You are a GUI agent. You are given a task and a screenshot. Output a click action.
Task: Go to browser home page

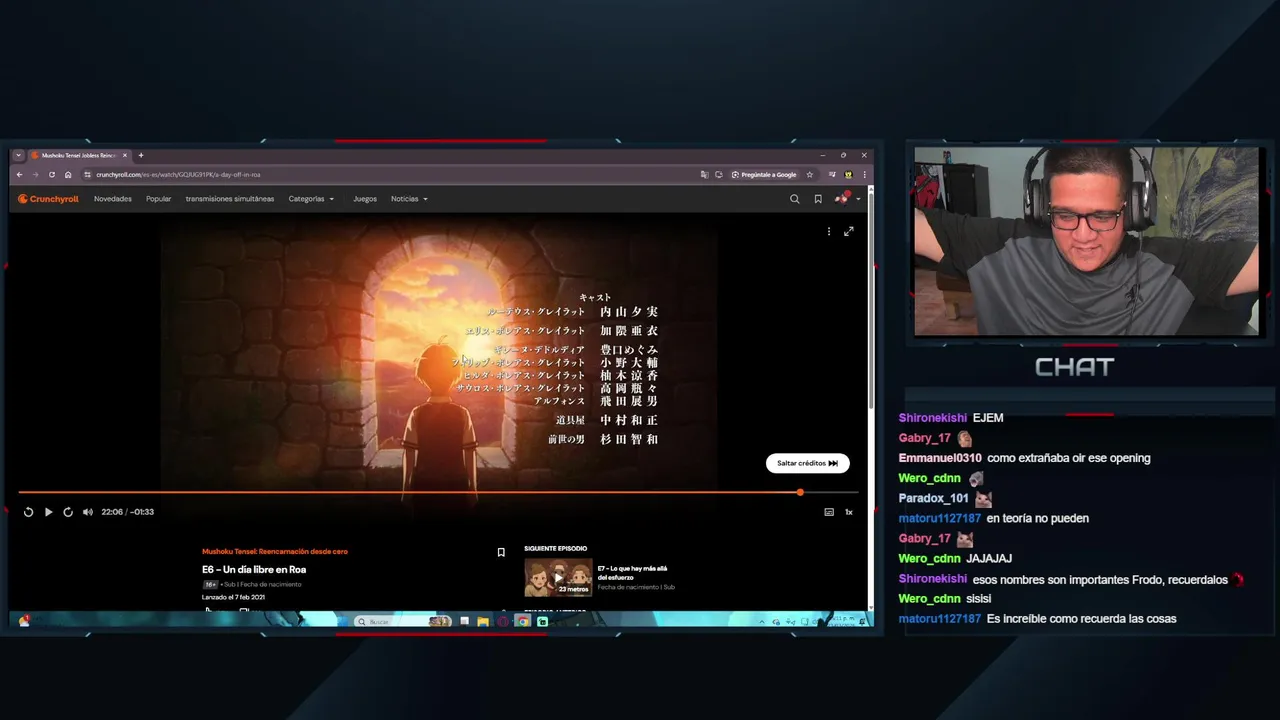click(x=68, y=174)
